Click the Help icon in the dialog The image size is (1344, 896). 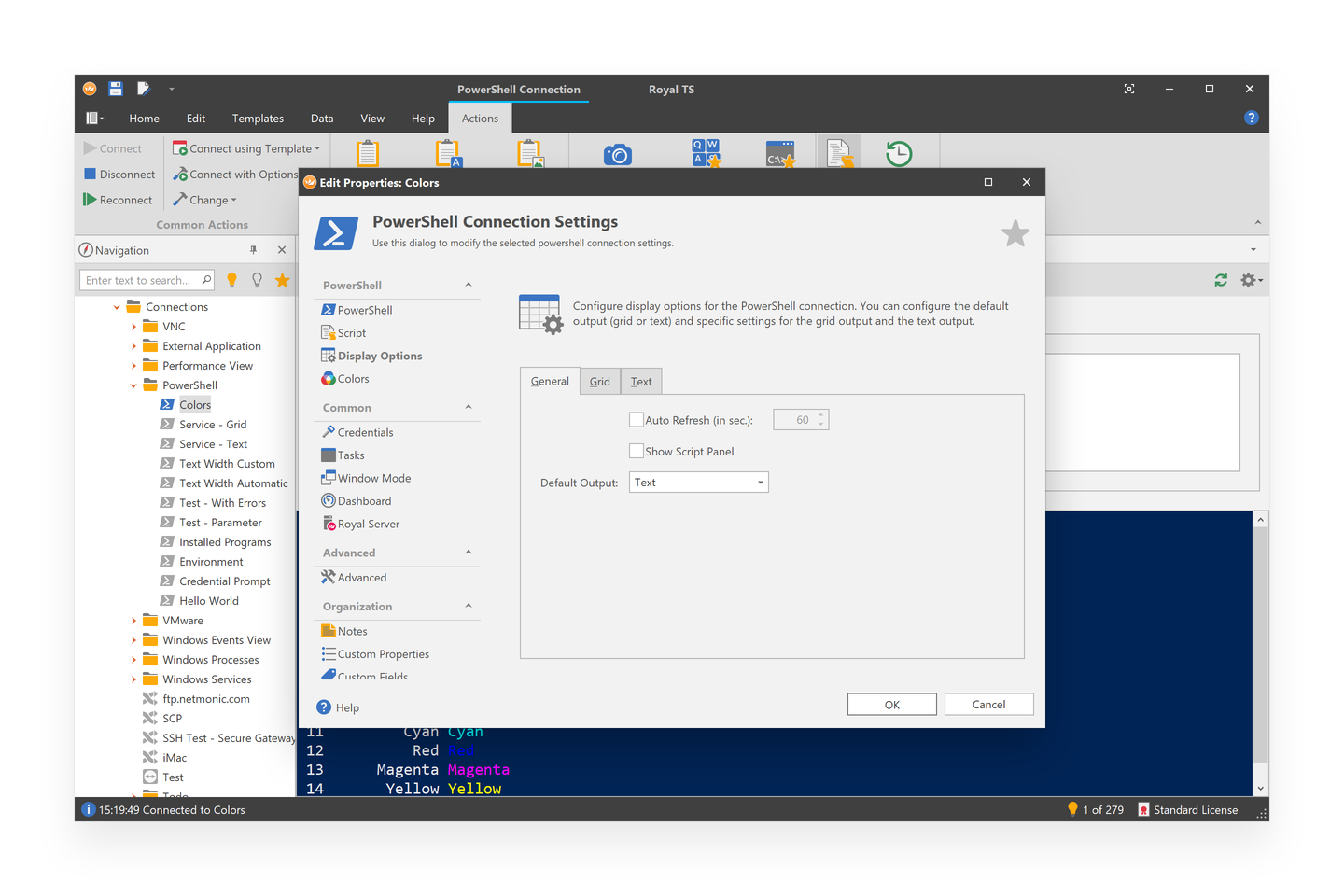324,707
